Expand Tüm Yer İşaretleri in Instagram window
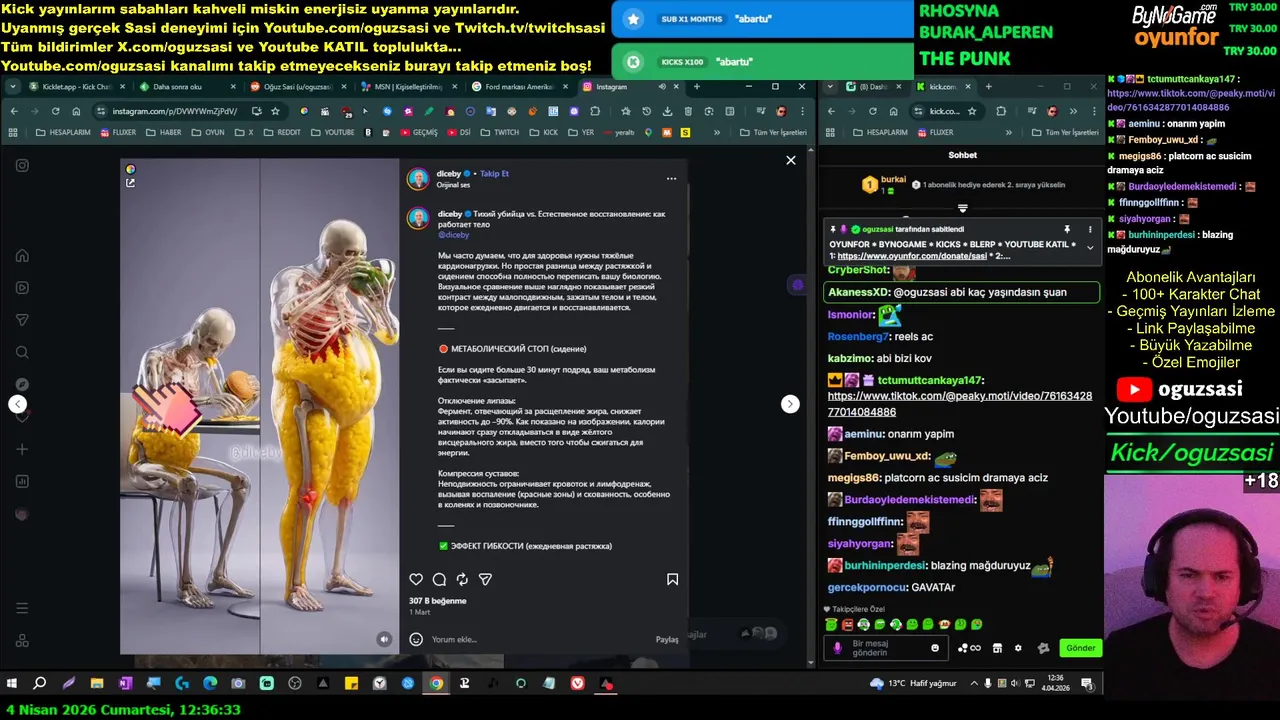1280x720 pixels. point(773,132)
